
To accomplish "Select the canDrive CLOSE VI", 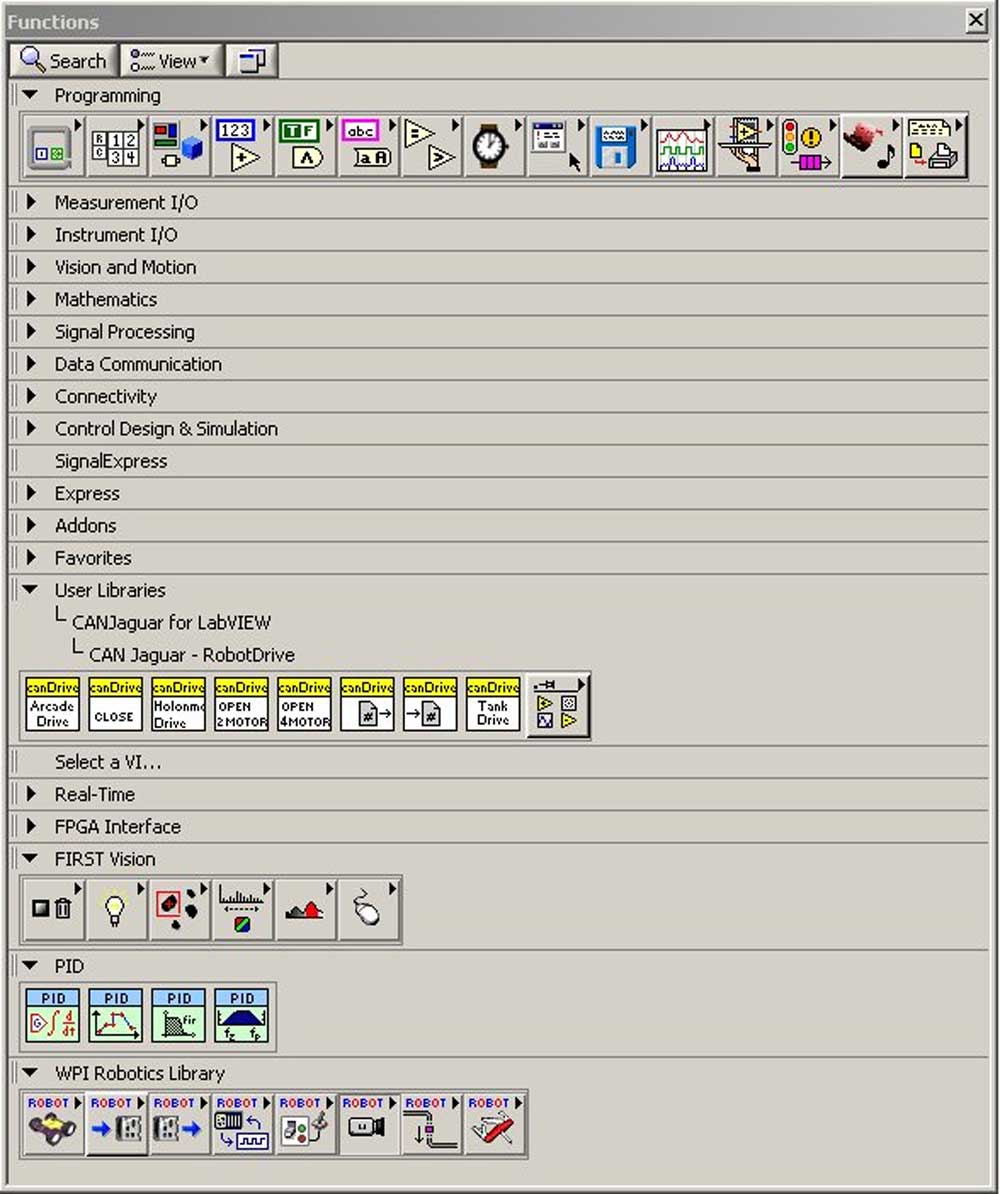I will [115, 704].
